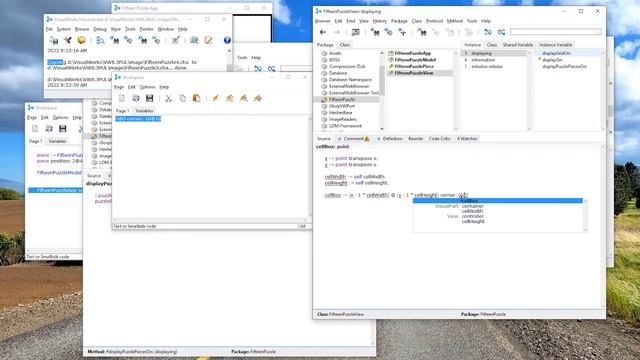
Task: Open the Options menu in the front Workspace
Action: pyautogui.click(x=147, y=87)
